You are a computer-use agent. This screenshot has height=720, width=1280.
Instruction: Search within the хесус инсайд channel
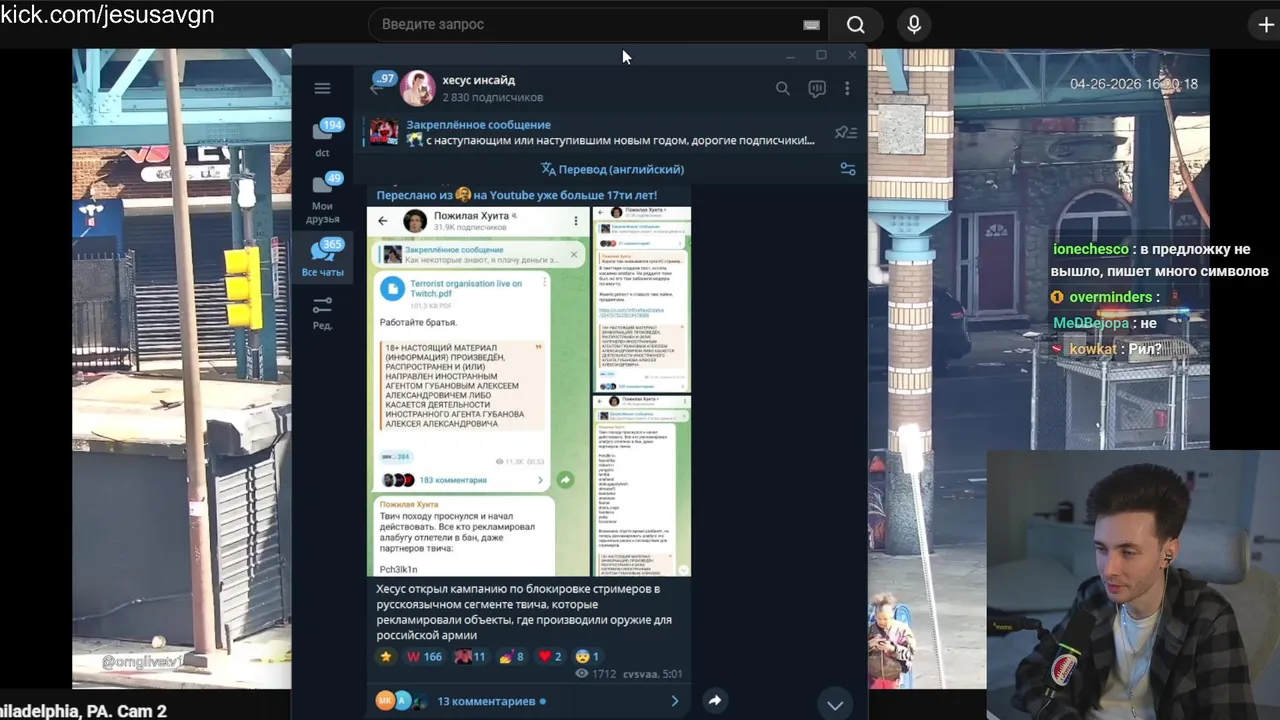(783, 88)
